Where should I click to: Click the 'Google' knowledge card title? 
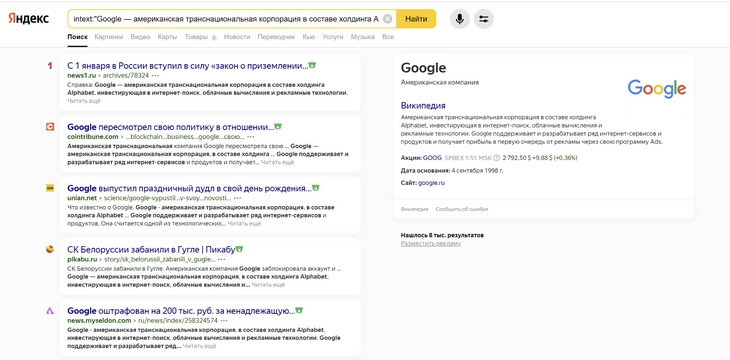click(423, 68)
